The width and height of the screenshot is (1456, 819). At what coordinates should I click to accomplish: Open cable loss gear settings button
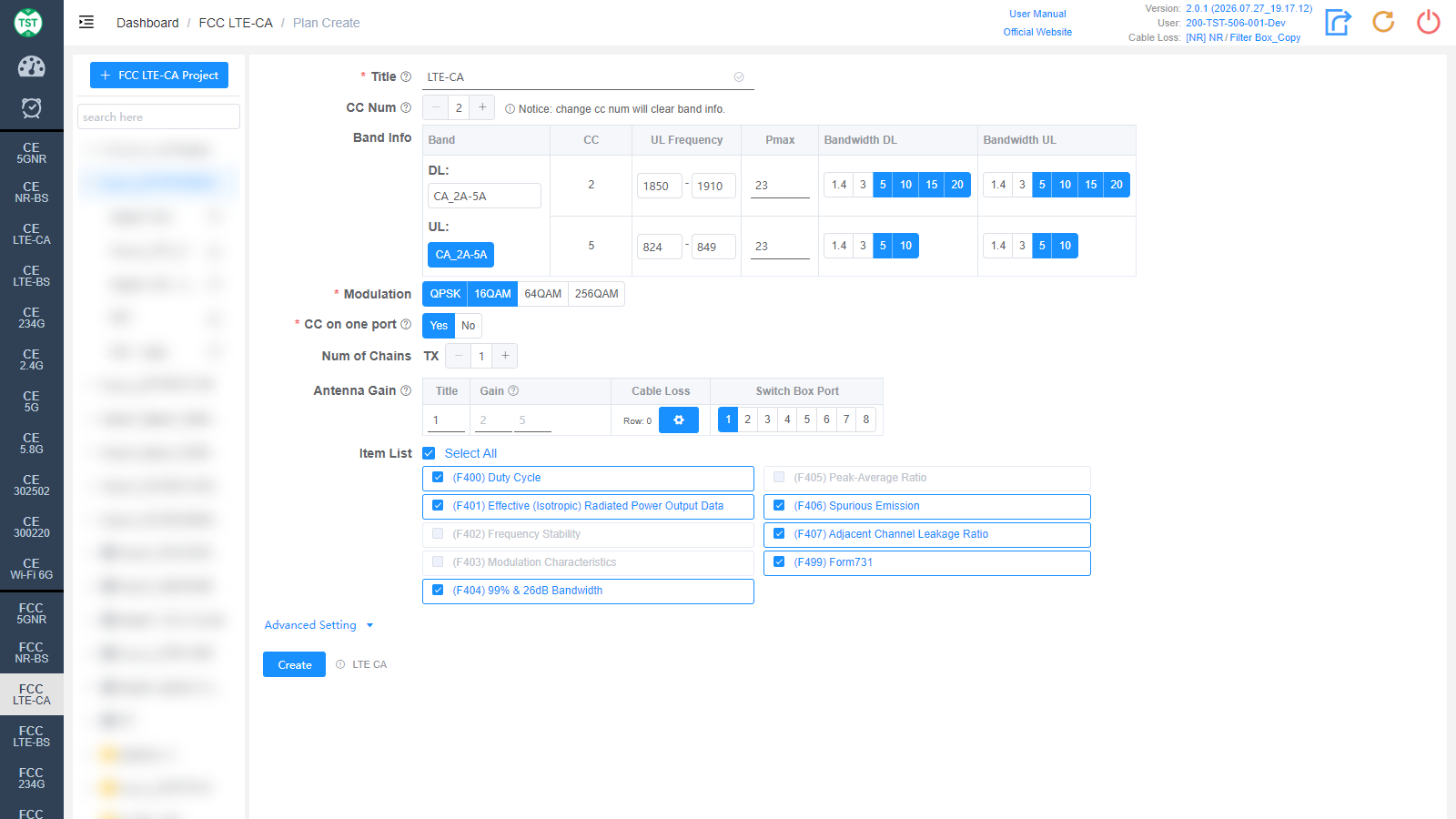[679, 420]
